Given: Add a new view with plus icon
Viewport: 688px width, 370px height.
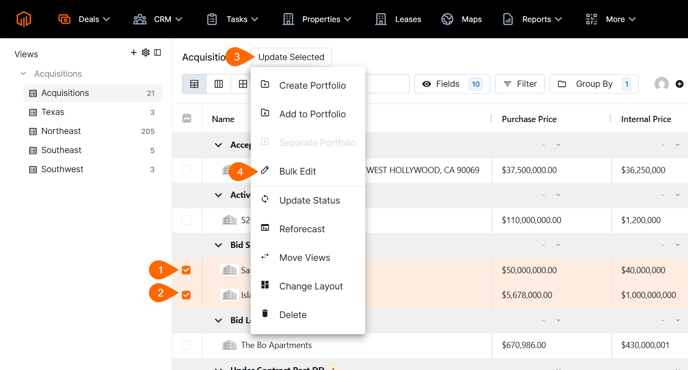Looking at the screenshot, I should coord(133,53).
